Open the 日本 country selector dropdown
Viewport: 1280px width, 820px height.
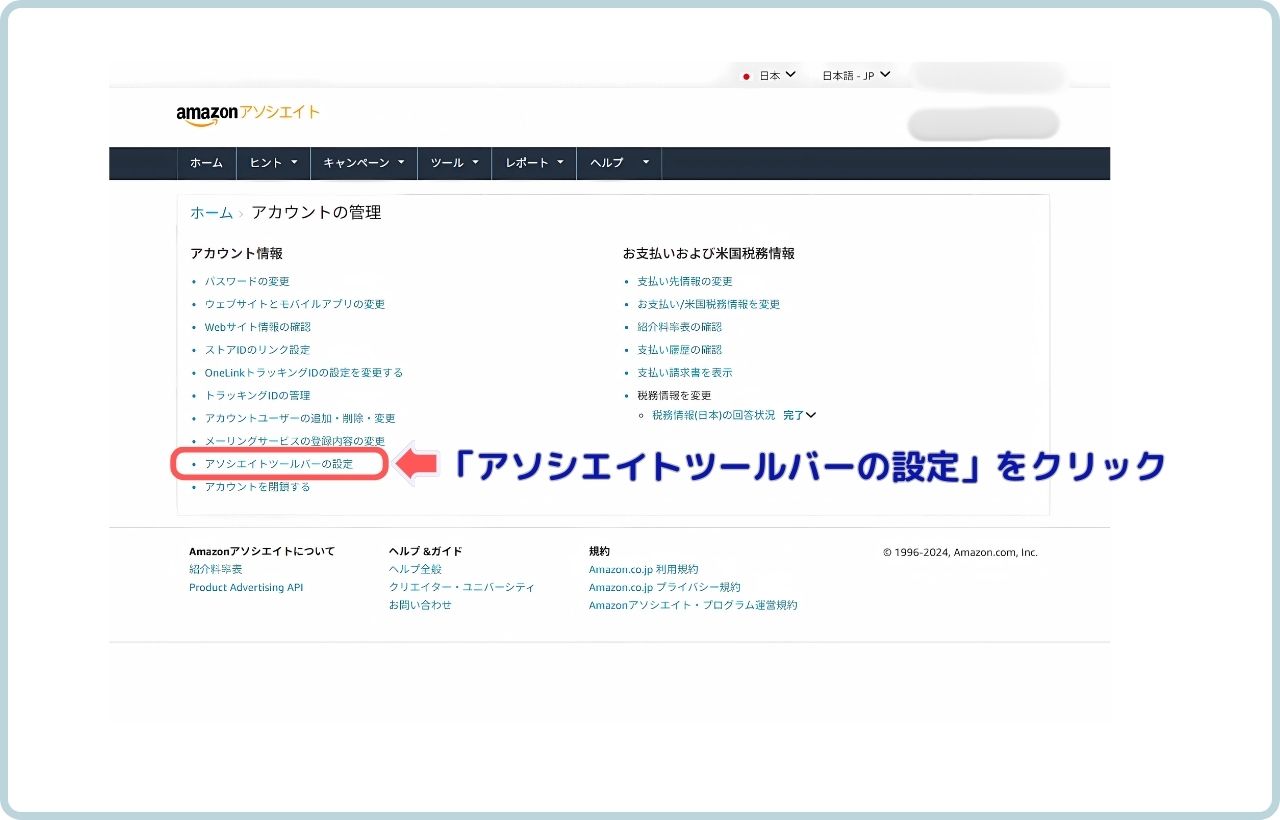770,75
